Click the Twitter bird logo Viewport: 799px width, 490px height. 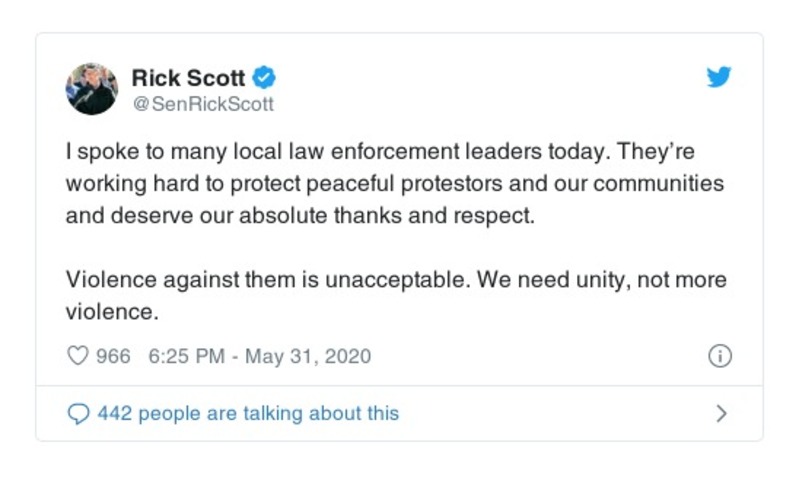(x=719, y=78)
